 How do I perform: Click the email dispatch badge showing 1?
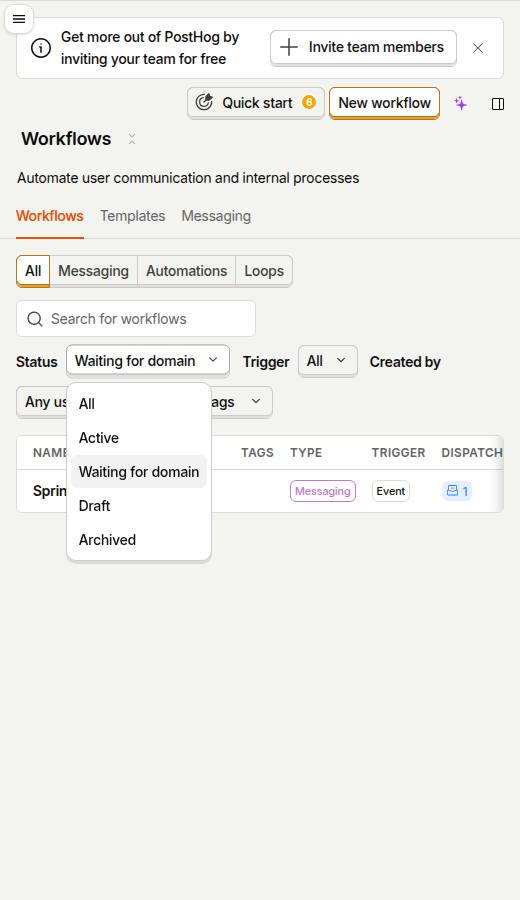457,491
